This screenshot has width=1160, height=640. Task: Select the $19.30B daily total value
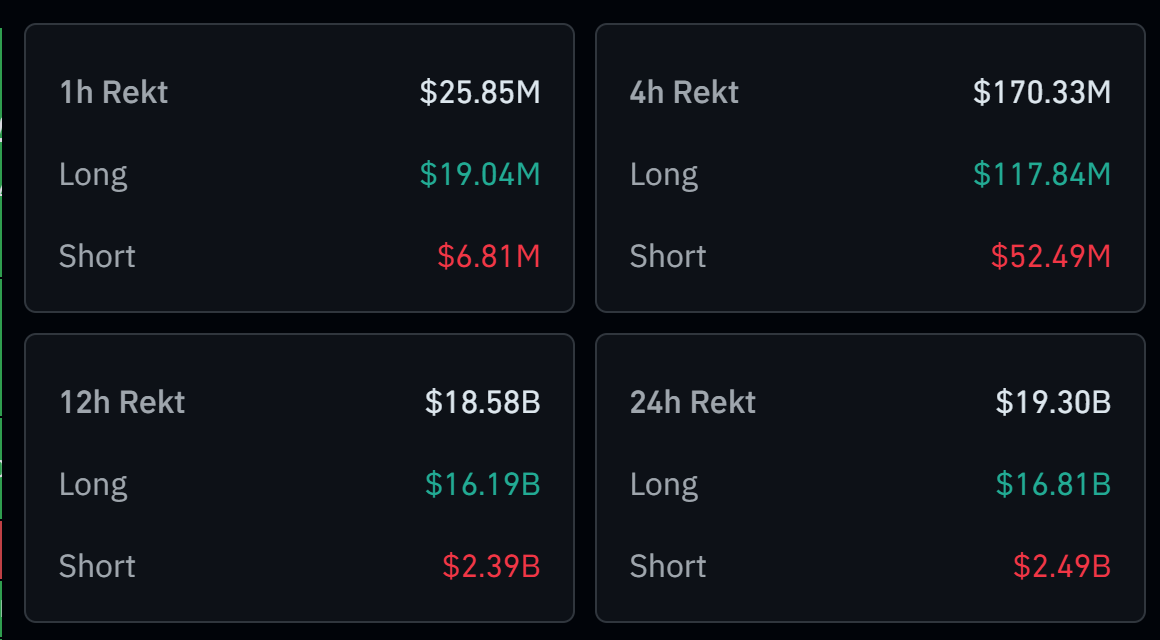point(1053,403)
